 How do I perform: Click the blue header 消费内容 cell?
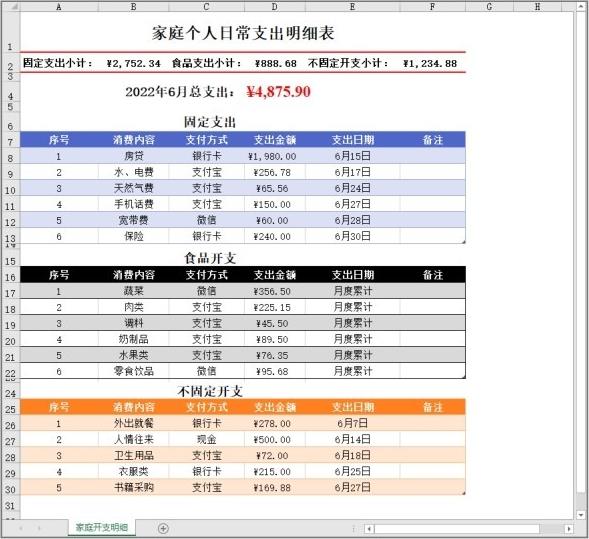click(133, 140)
